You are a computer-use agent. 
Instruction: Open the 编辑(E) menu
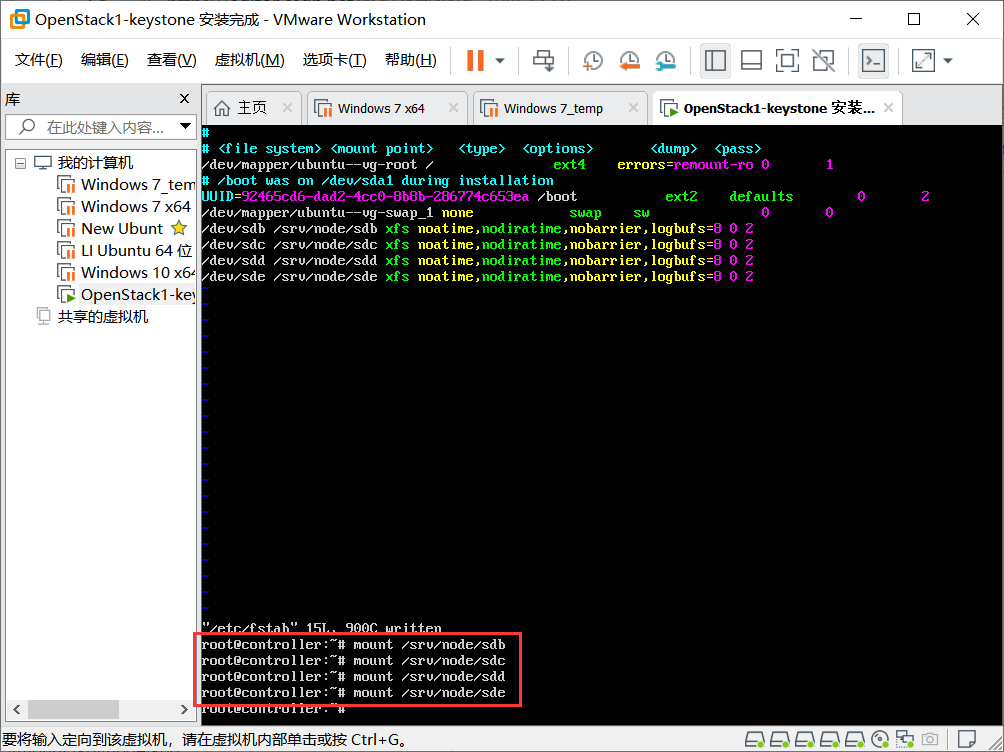[x=104, y=60]
